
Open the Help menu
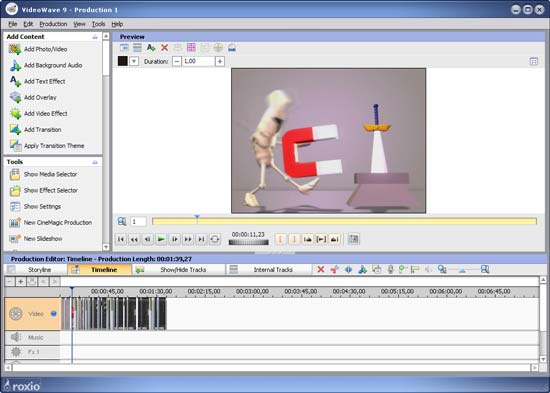click(x=117, y=24)
